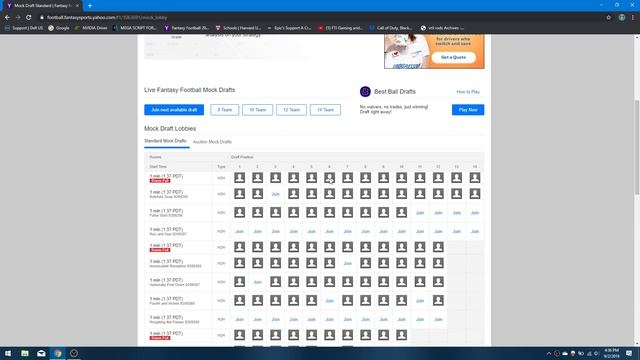Click occupied seat 4 in Botched Snap room
The width and height of the screenshot is (640, 360).
pyautogui.click(x=293, y=193)
